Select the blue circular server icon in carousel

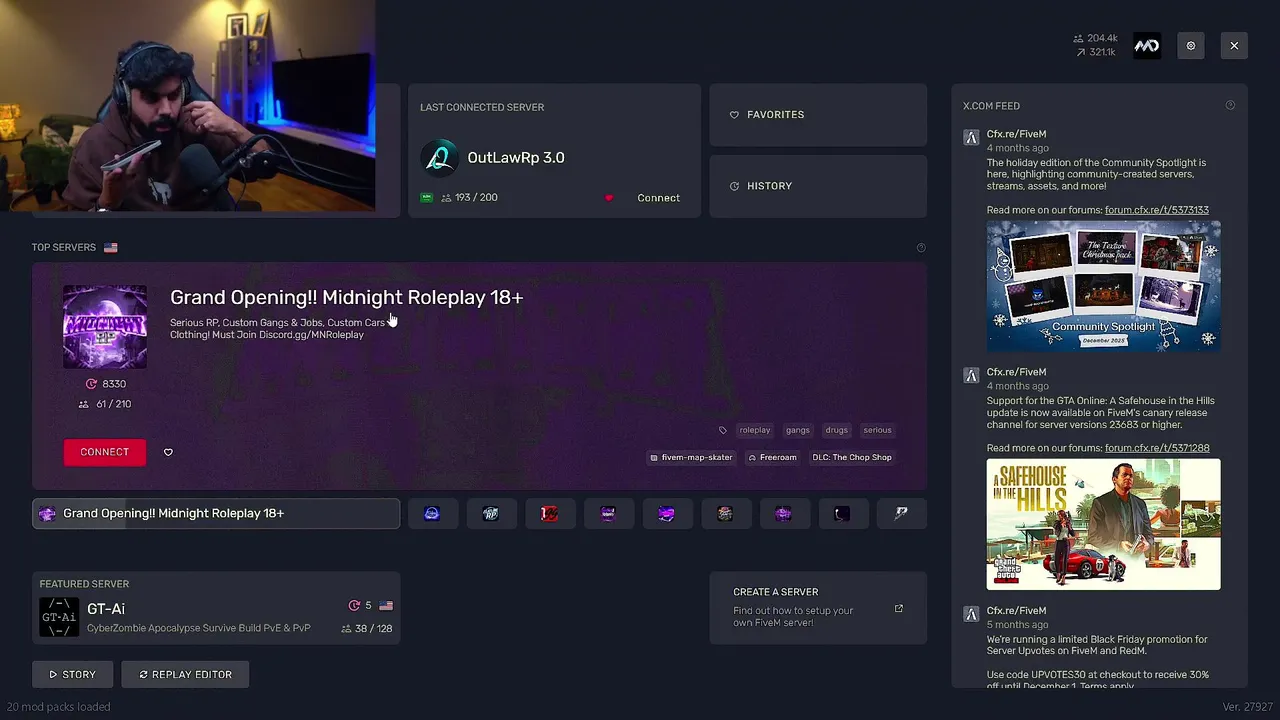[x=432, y=513]
